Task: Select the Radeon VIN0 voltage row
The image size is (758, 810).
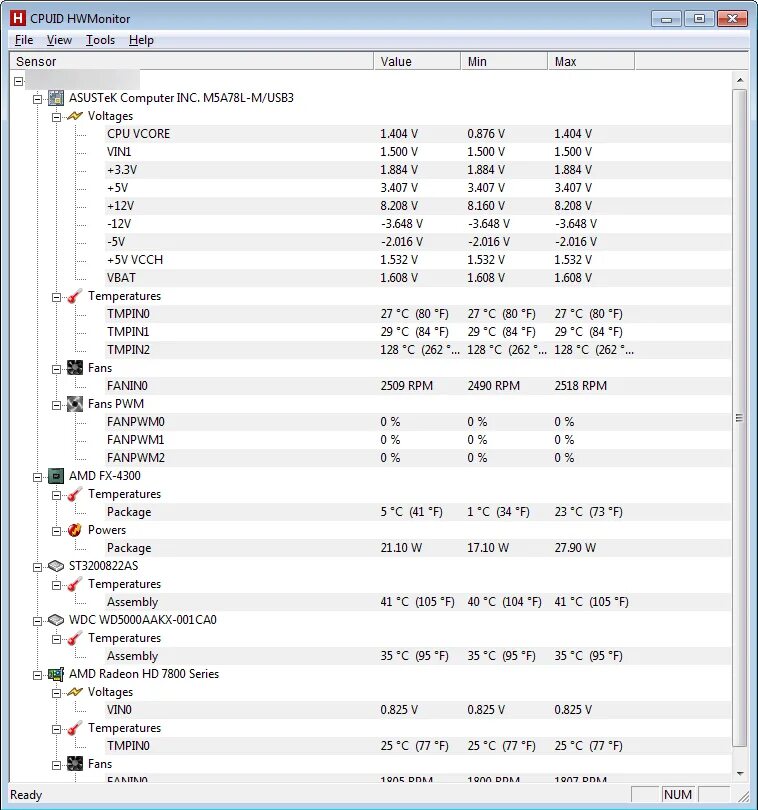Action: pyautogui.click(x=417, y=710)
